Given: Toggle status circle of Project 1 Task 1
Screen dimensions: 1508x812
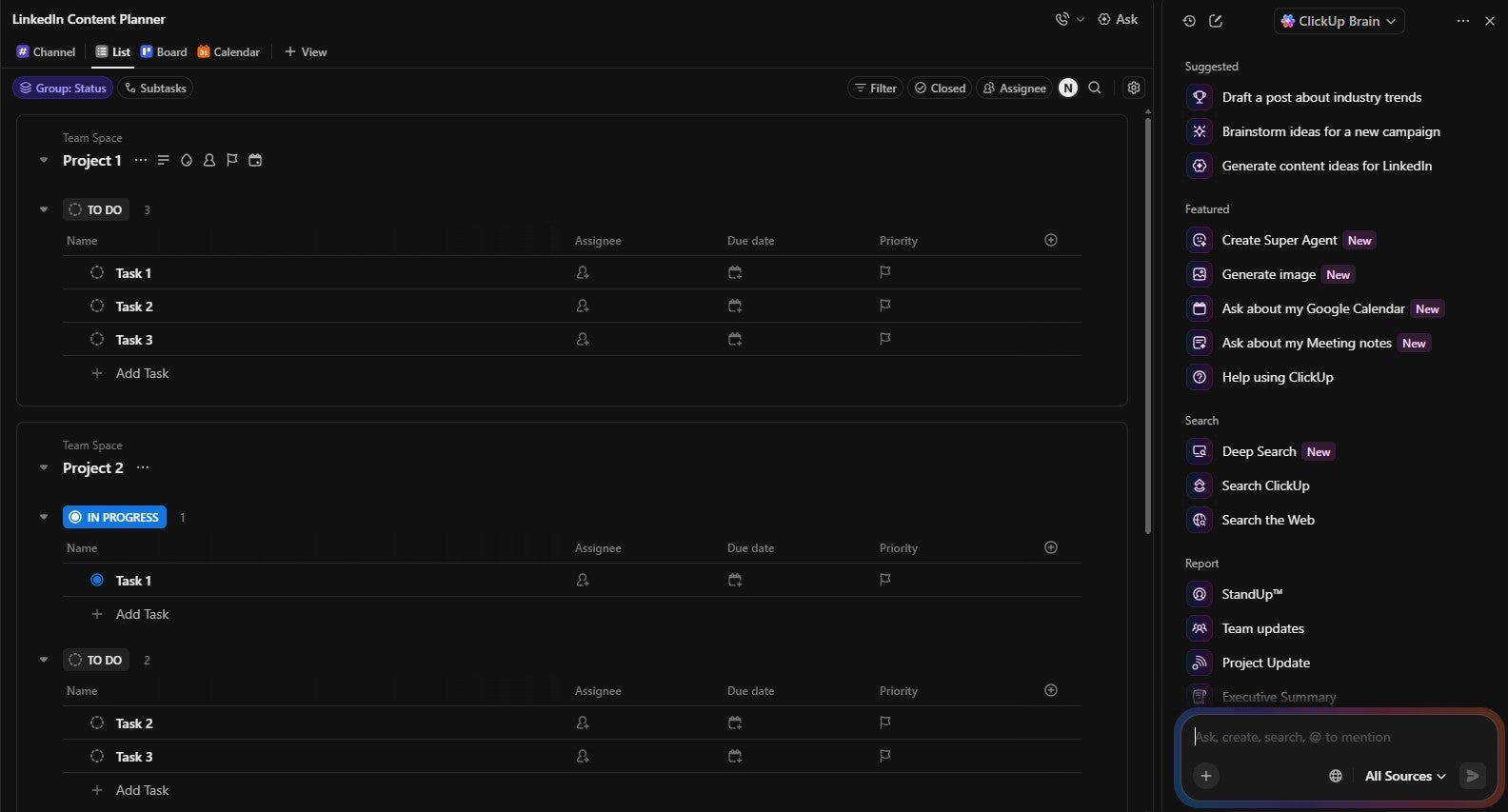Looking at the screenshot, I should [97, 273].
